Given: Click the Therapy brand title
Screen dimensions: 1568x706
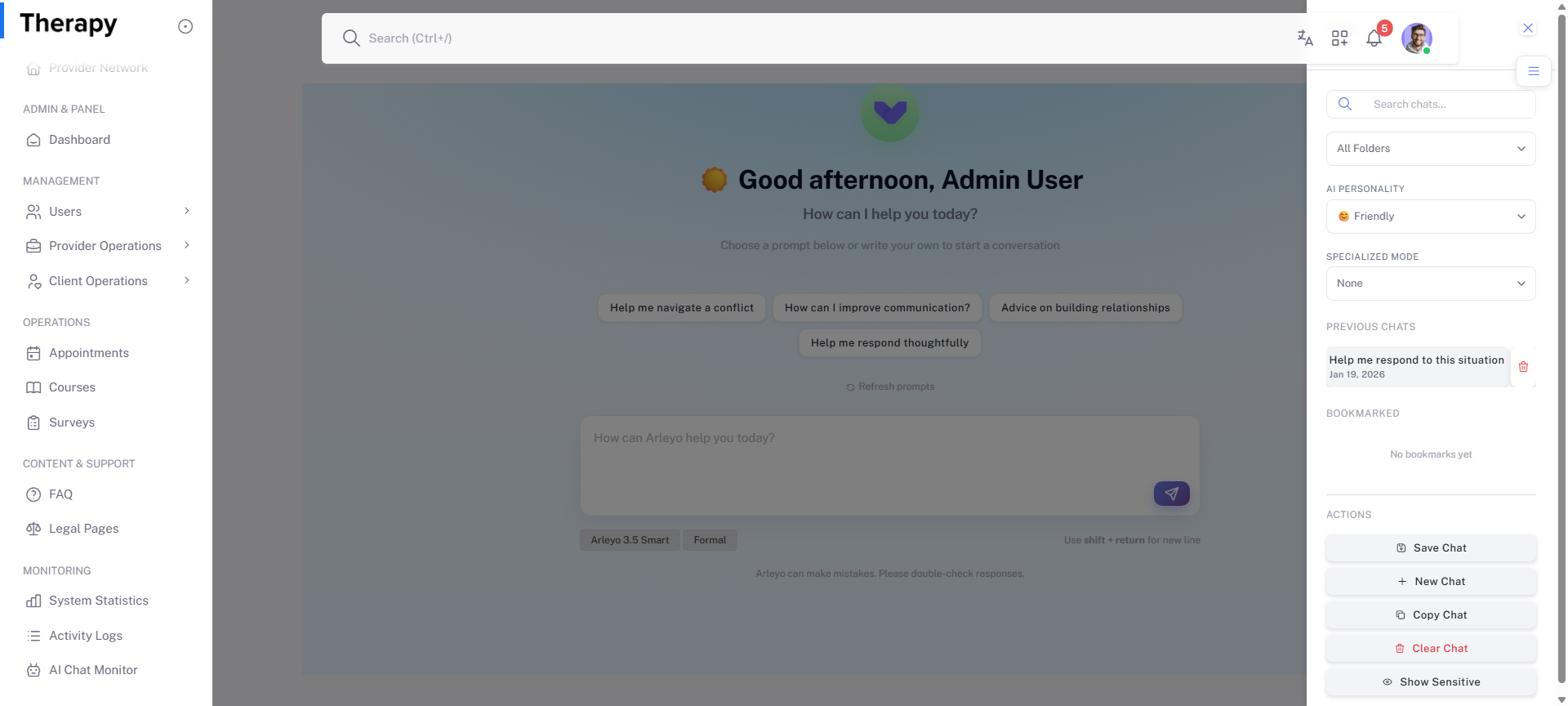Looking at the screenshot, I should [69, 24].
